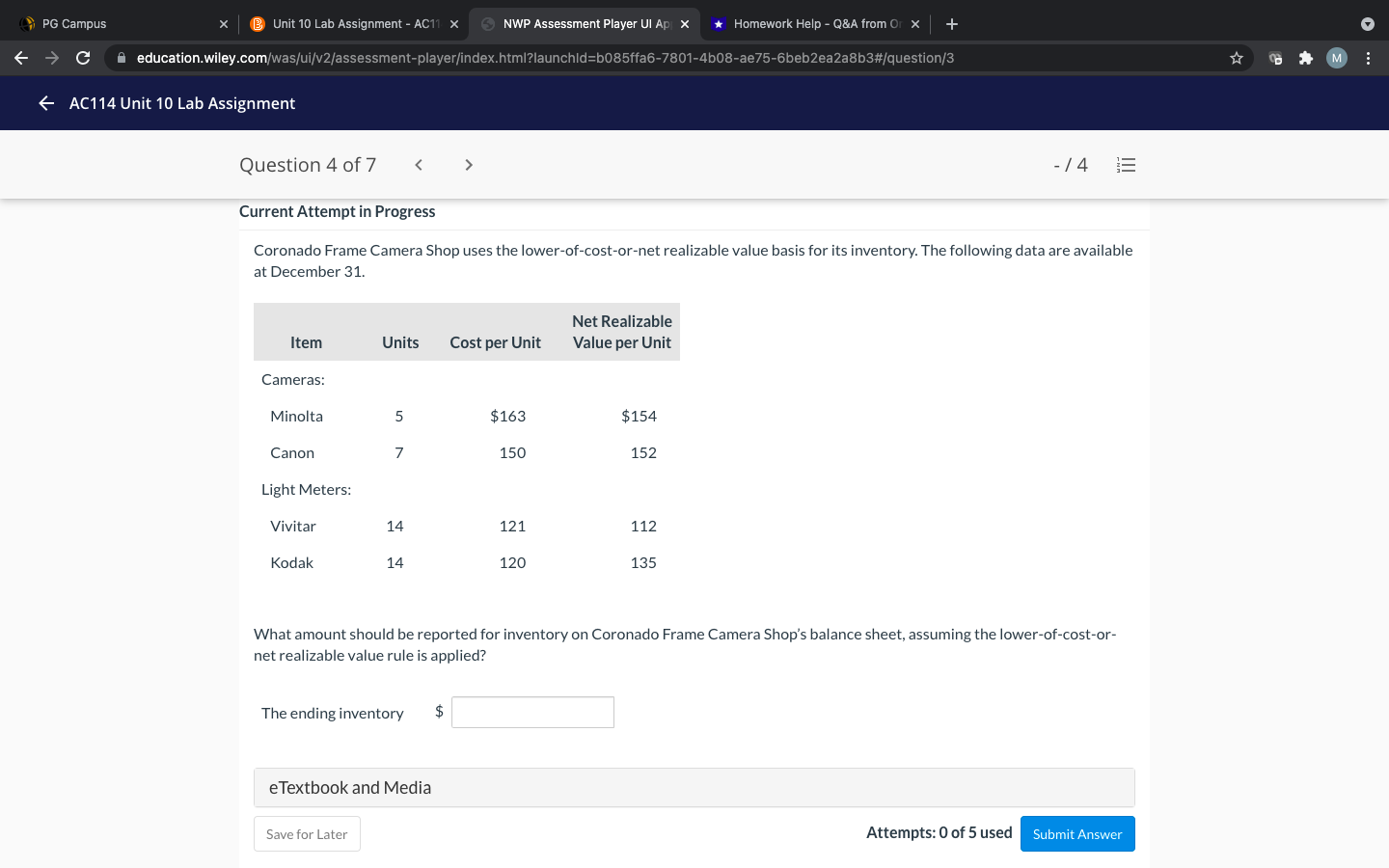The image size is (1389, 868).
Task: Click the ending inventory input field
Action: [x=532, y=713]
